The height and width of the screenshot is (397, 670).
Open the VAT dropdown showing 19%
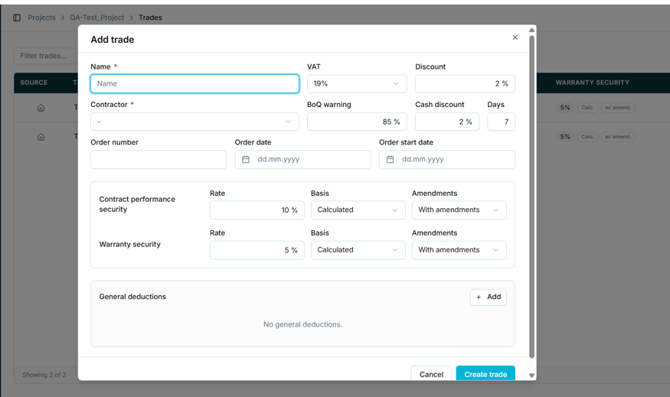(x=357, y=84)
